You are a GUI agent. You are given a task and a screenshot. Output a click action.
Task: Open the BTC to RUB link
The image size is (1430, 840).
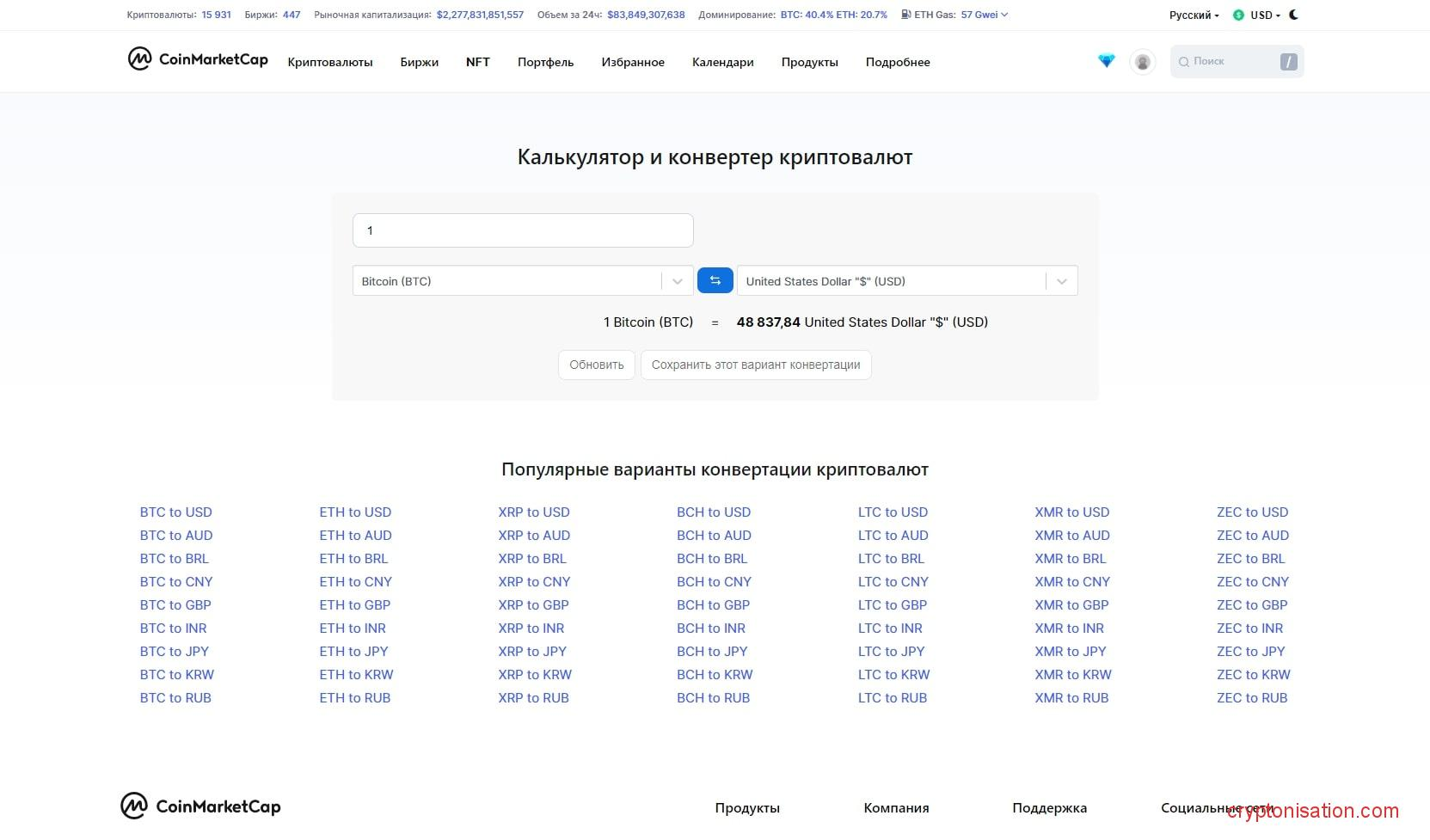175,698
